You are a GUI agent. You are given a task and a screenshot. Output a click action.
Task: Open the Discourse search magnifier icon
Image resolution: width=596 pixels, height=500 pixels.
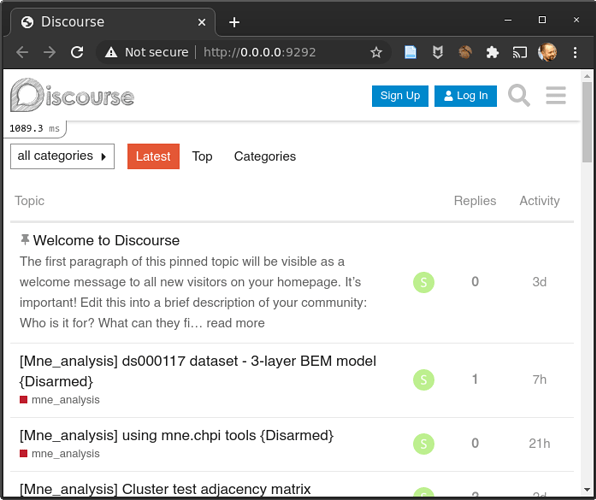[519, 95]
